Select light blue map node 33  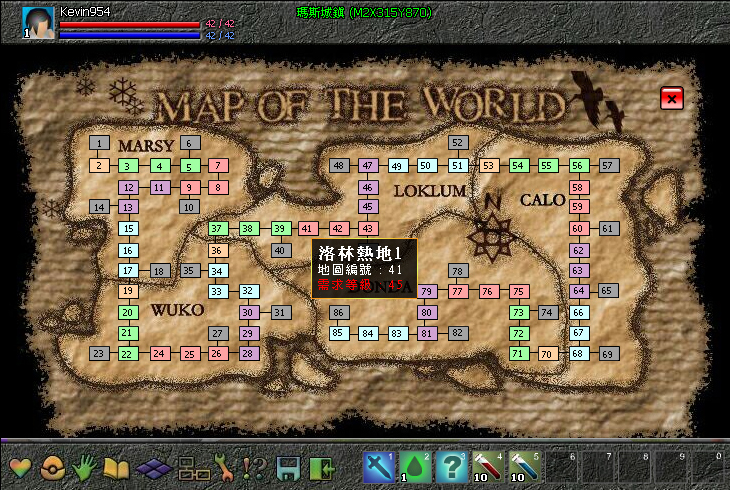click(217, 291)
